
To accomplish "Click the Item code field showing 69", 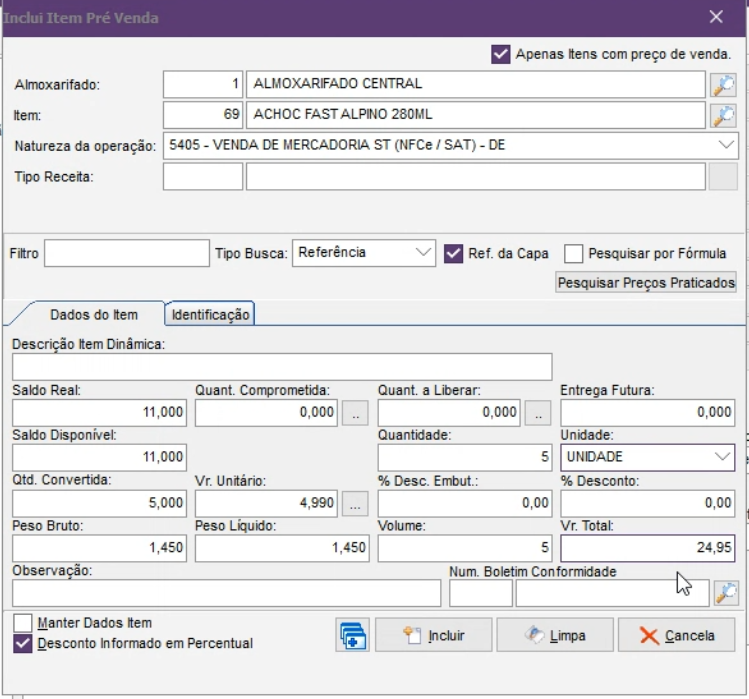I will [203, 115].
